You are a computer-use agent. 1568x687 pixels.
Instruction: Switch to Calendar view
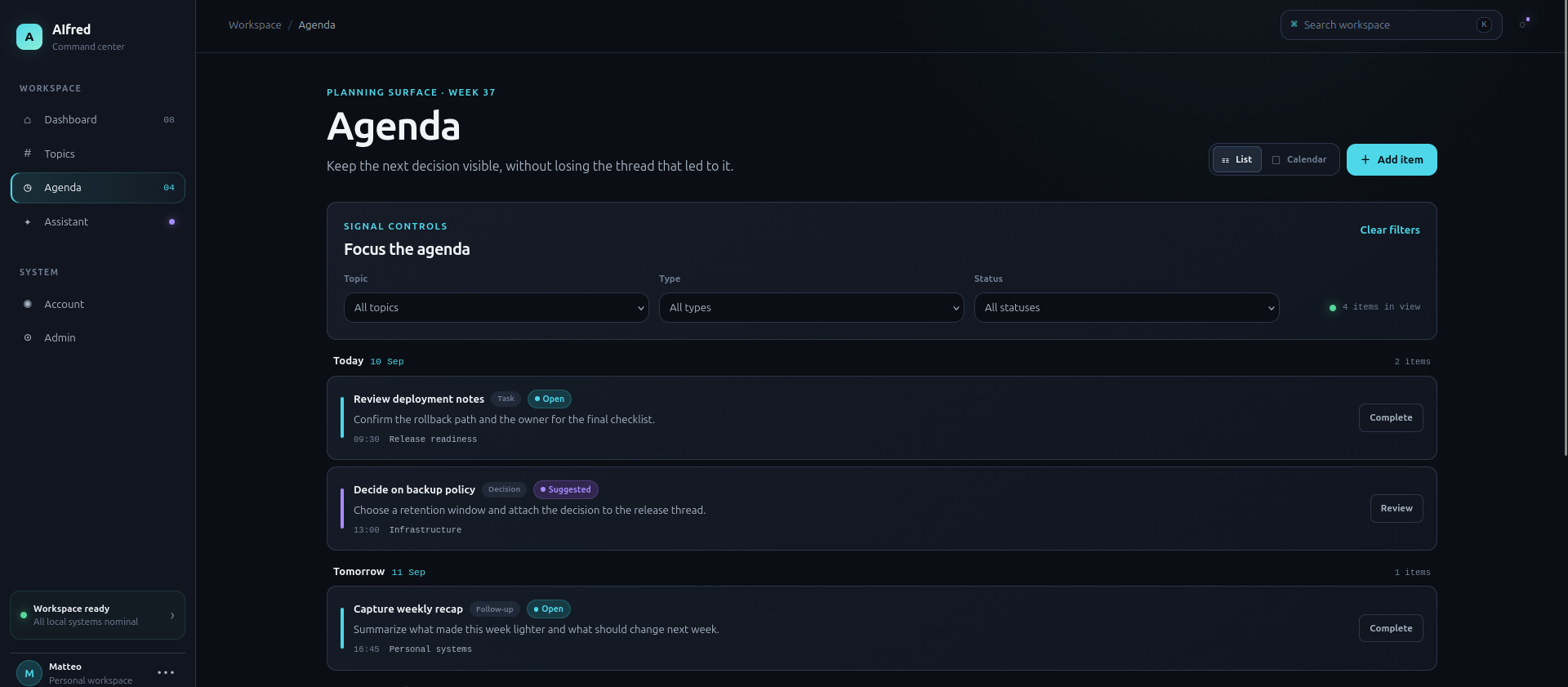pos(1299,159)
